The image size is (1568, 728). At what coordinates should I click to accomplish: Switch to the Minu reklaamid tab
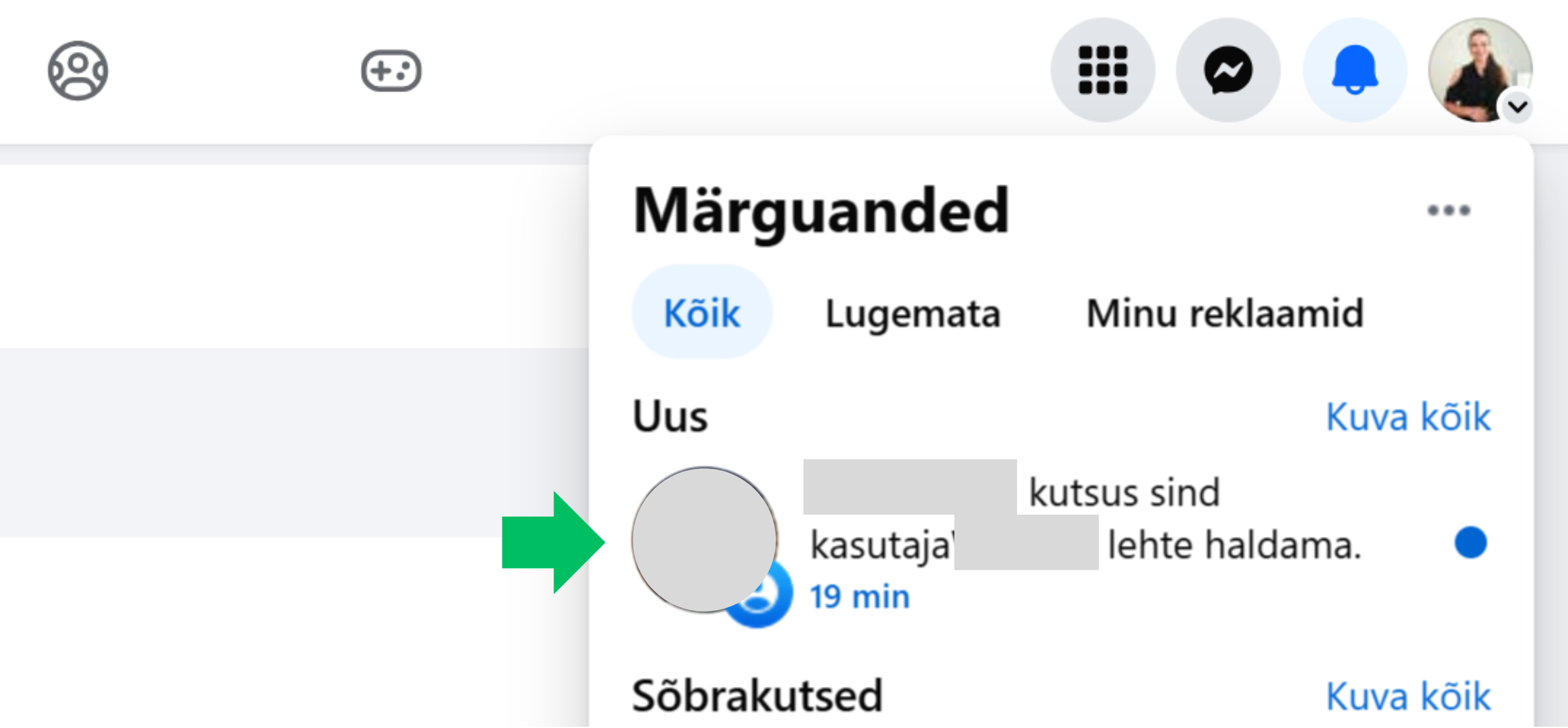(x=1225, y=313)
